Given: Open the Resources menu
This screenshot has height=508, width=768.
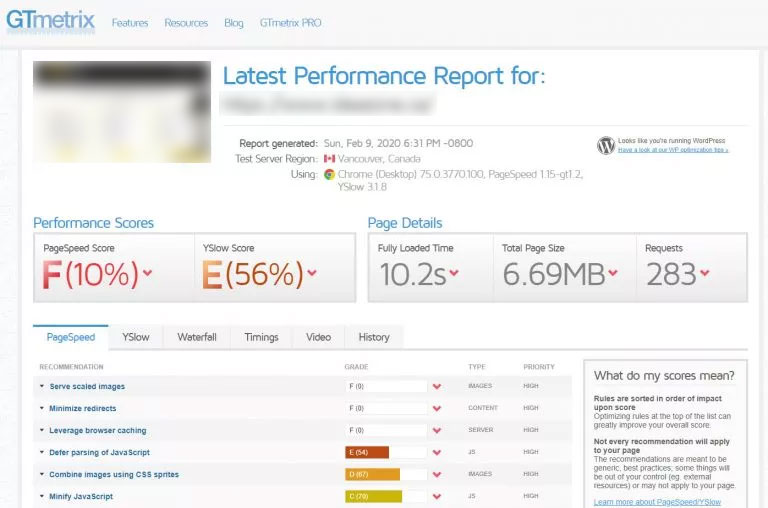Looking at the screenshot, I should click(x=186, y=23).
